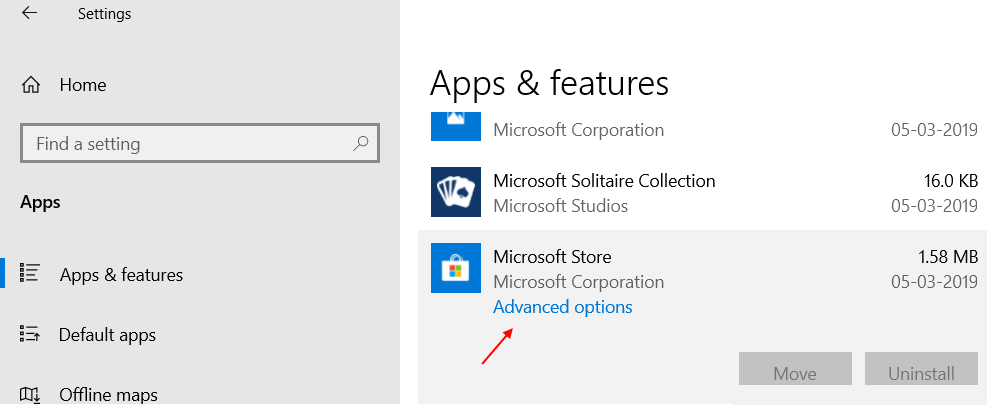
Task: Open Home from the house icon
Action: [31, 84]
